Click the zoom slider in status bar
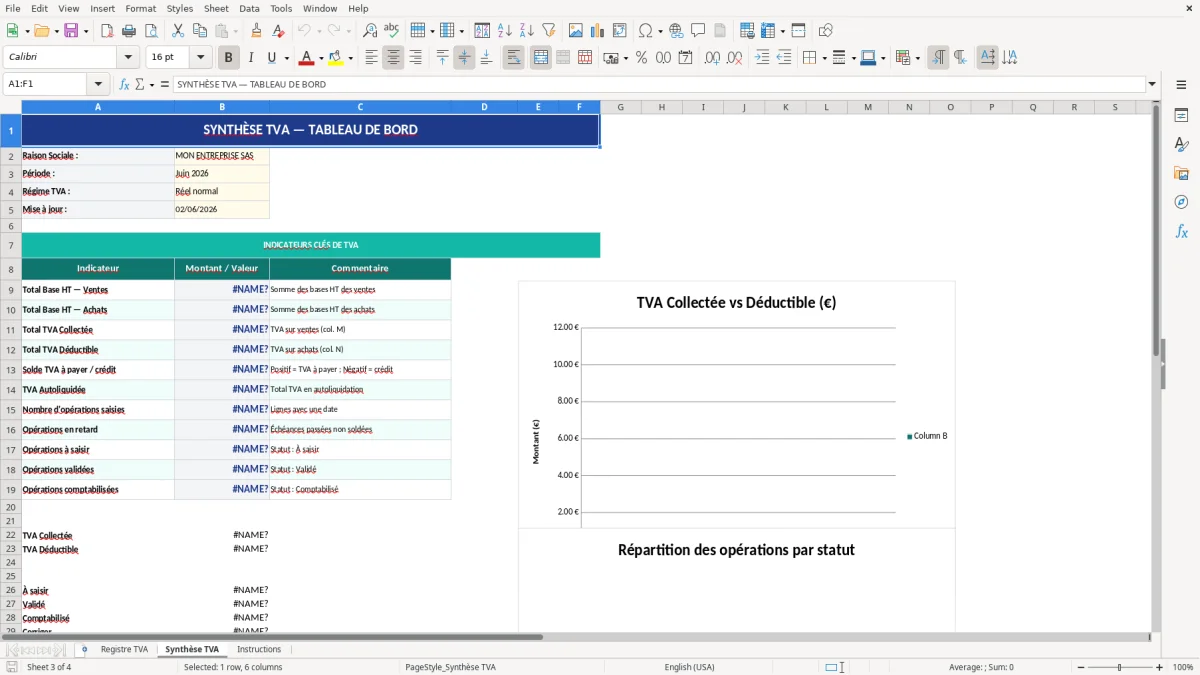1200x675 pixels. 1119,667
